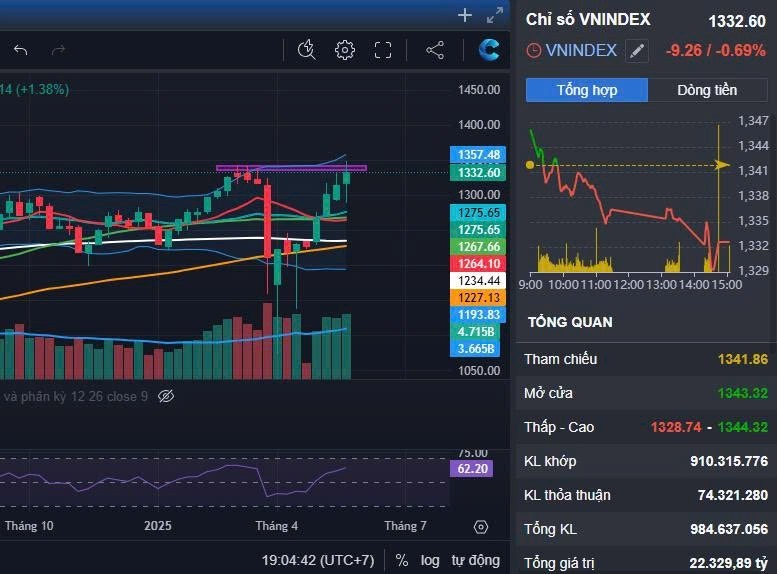Select the 62.20 RSI value label
The height and width of the screenshot is (574, 777).
point(471,468)
